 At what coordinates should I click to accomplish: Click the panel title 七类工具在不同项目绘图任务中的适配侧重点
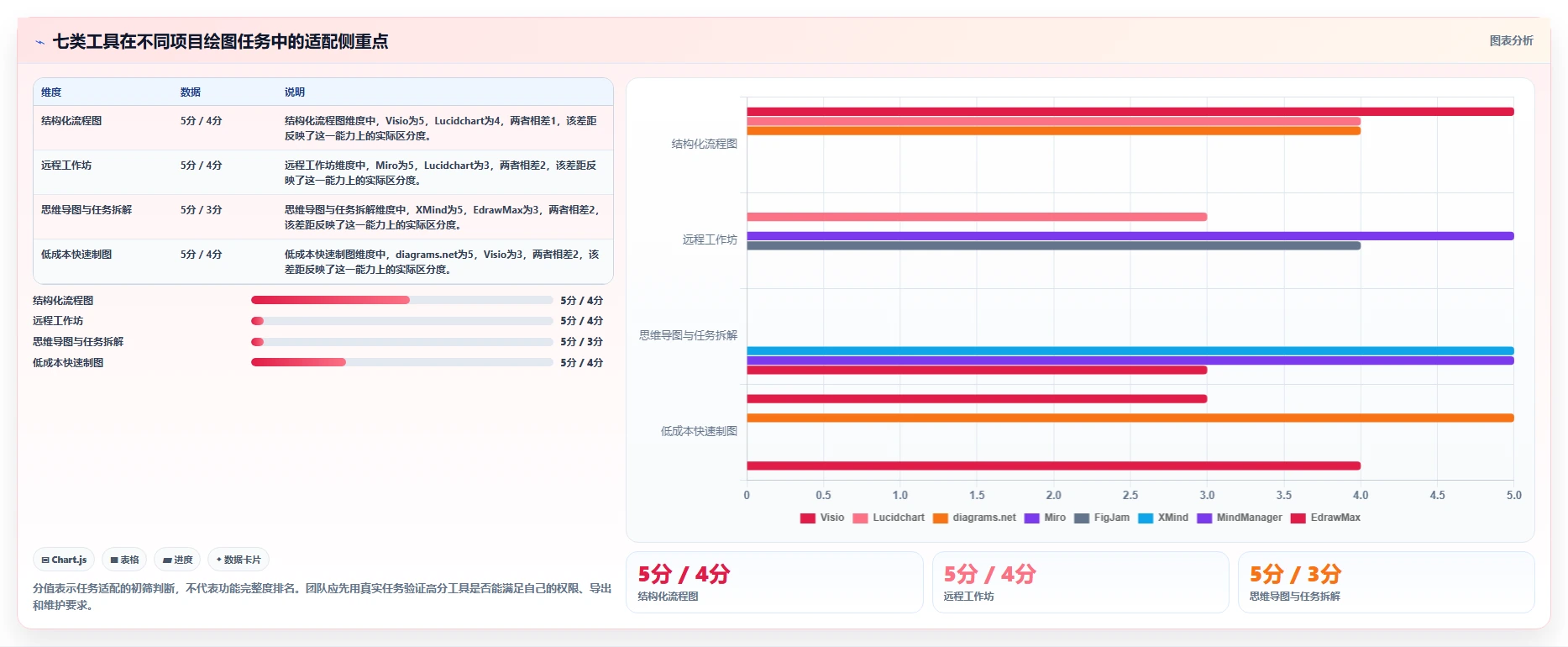220,42
